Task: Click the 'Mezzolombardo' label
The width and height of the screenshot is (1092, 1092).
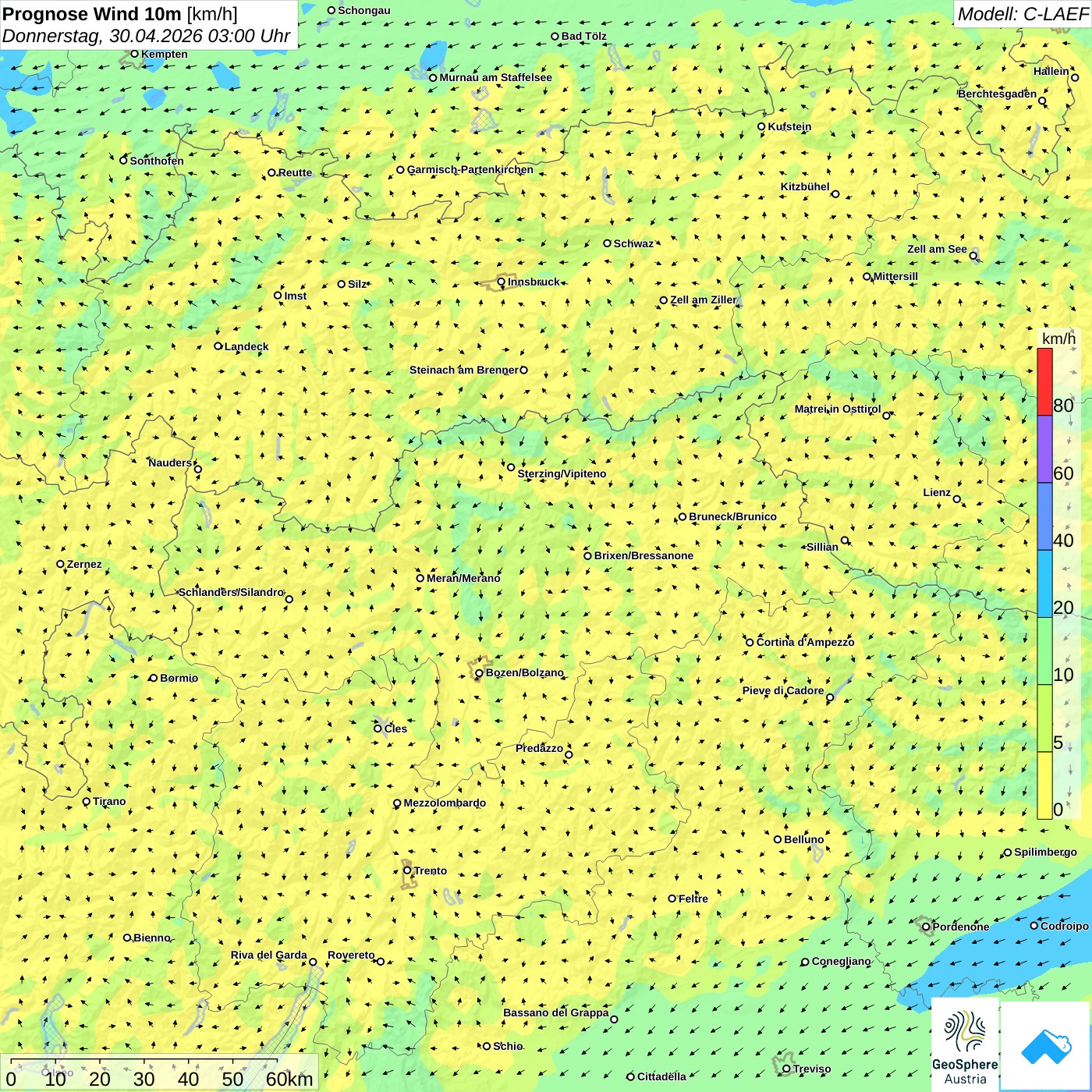Action: 445,803
